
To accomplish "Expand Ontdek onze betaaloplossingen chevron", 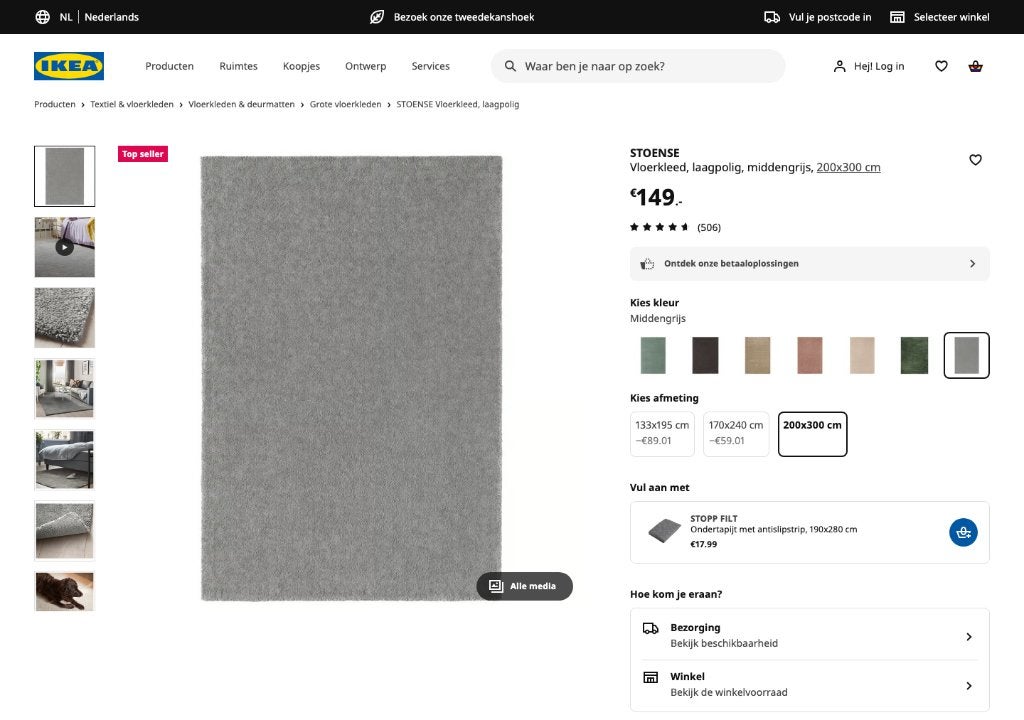I will [972, 264].
